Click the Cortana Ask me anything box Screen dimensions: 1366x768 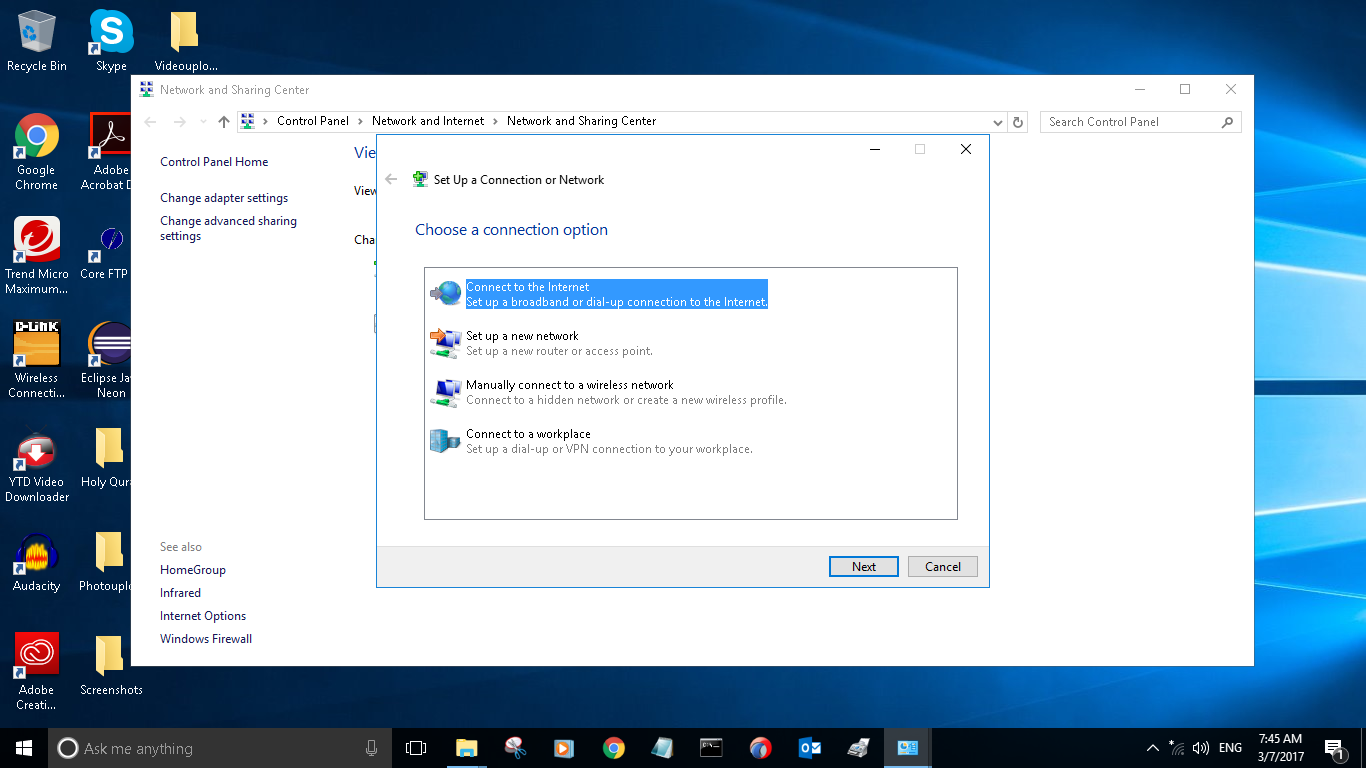tap(221, 748)
